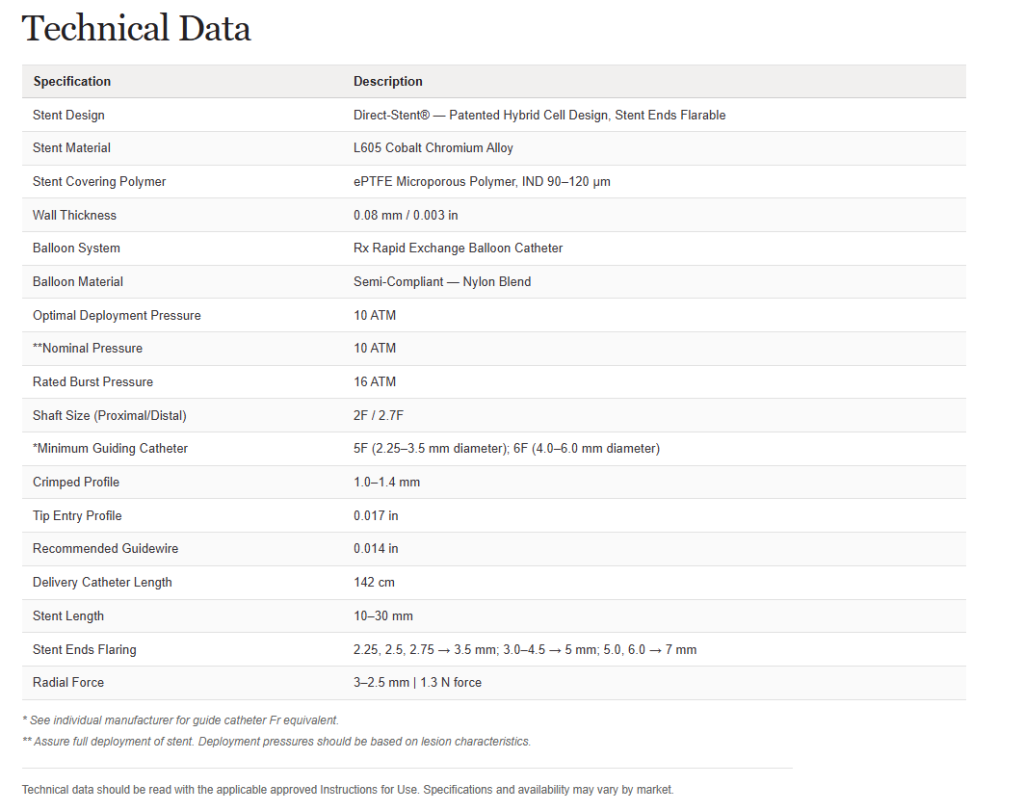The height and width of the screenshot is (811, 1024).
Task: Click the Stent Ends Flaring description
Action: pyautogui.click(x=525, y=650)
